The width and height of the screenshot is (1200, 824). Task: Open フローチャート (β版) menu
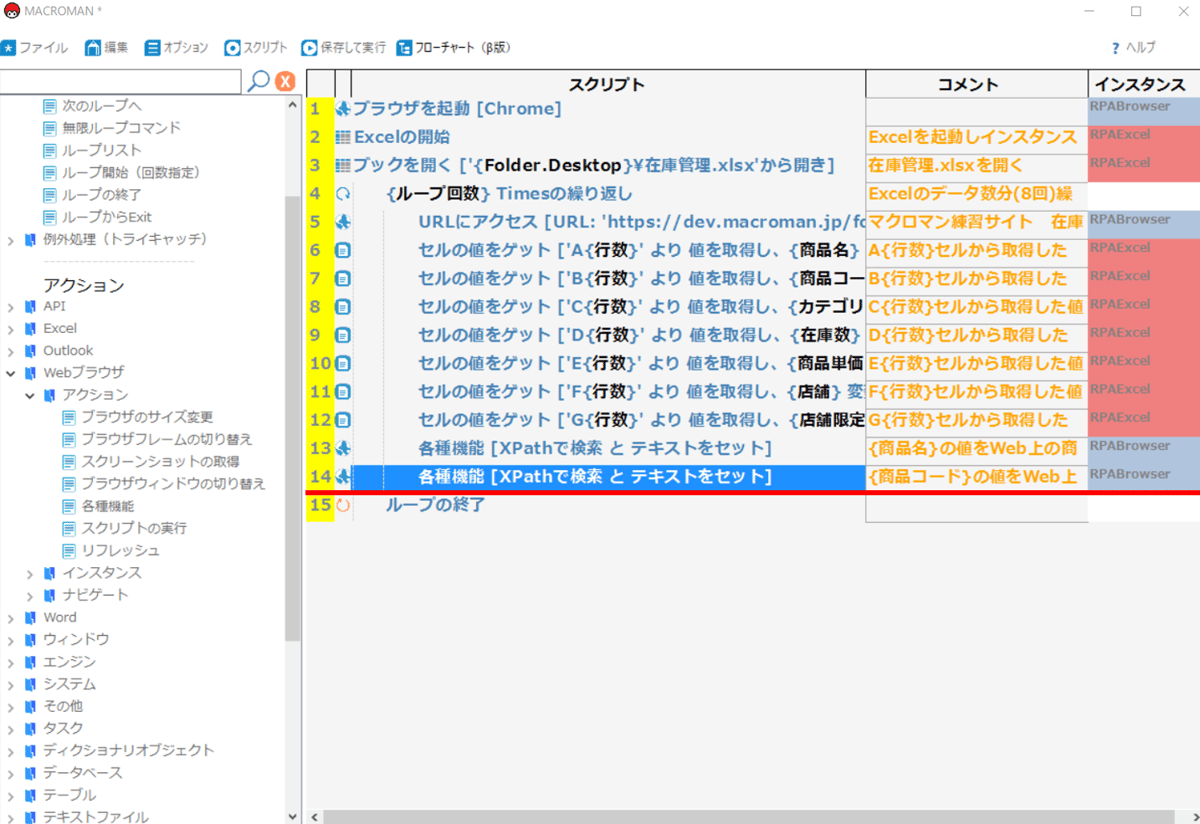click(454, 47)
